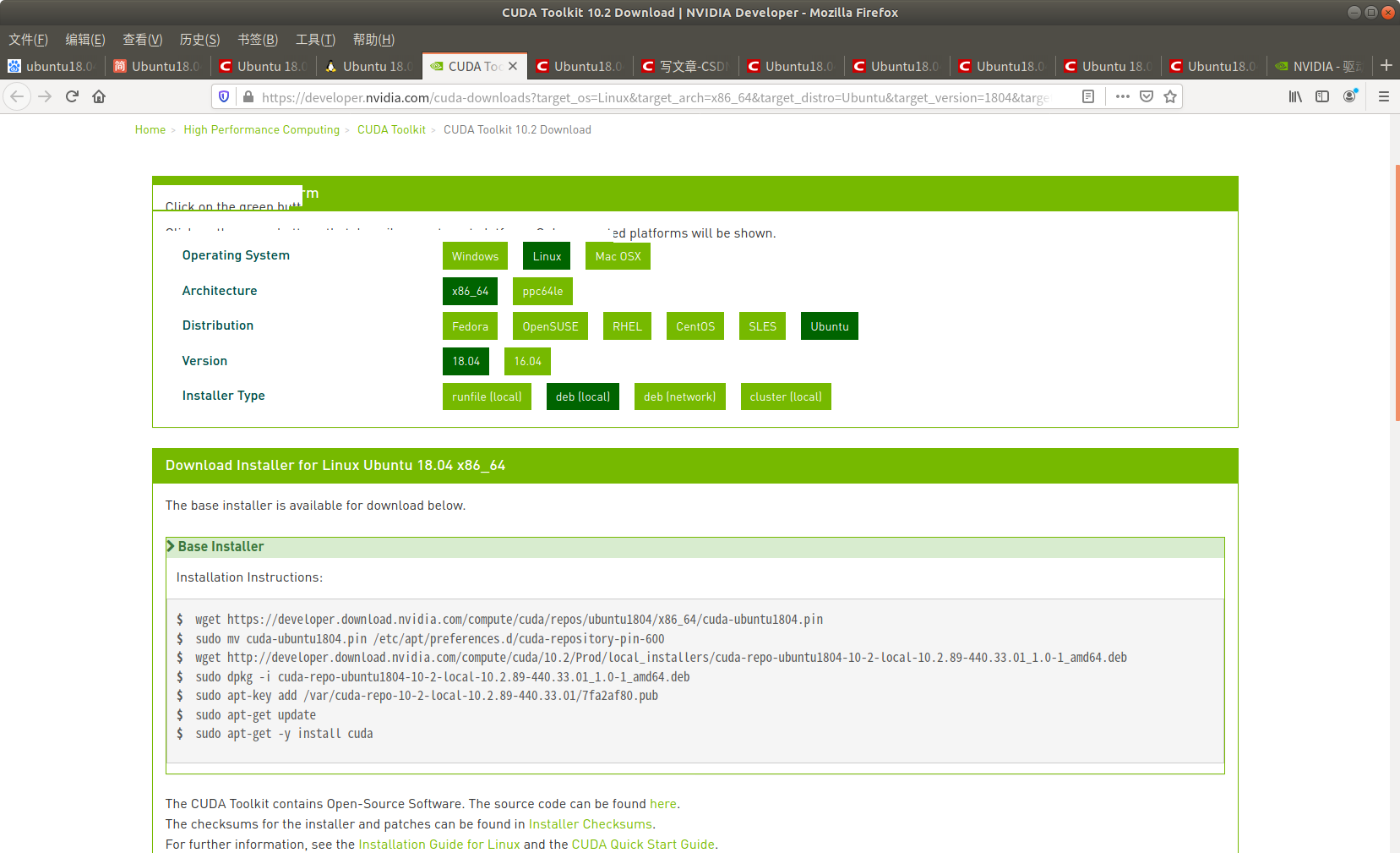
Task: Toggle reader view icon in address bar
Action: pos(1088,96)
